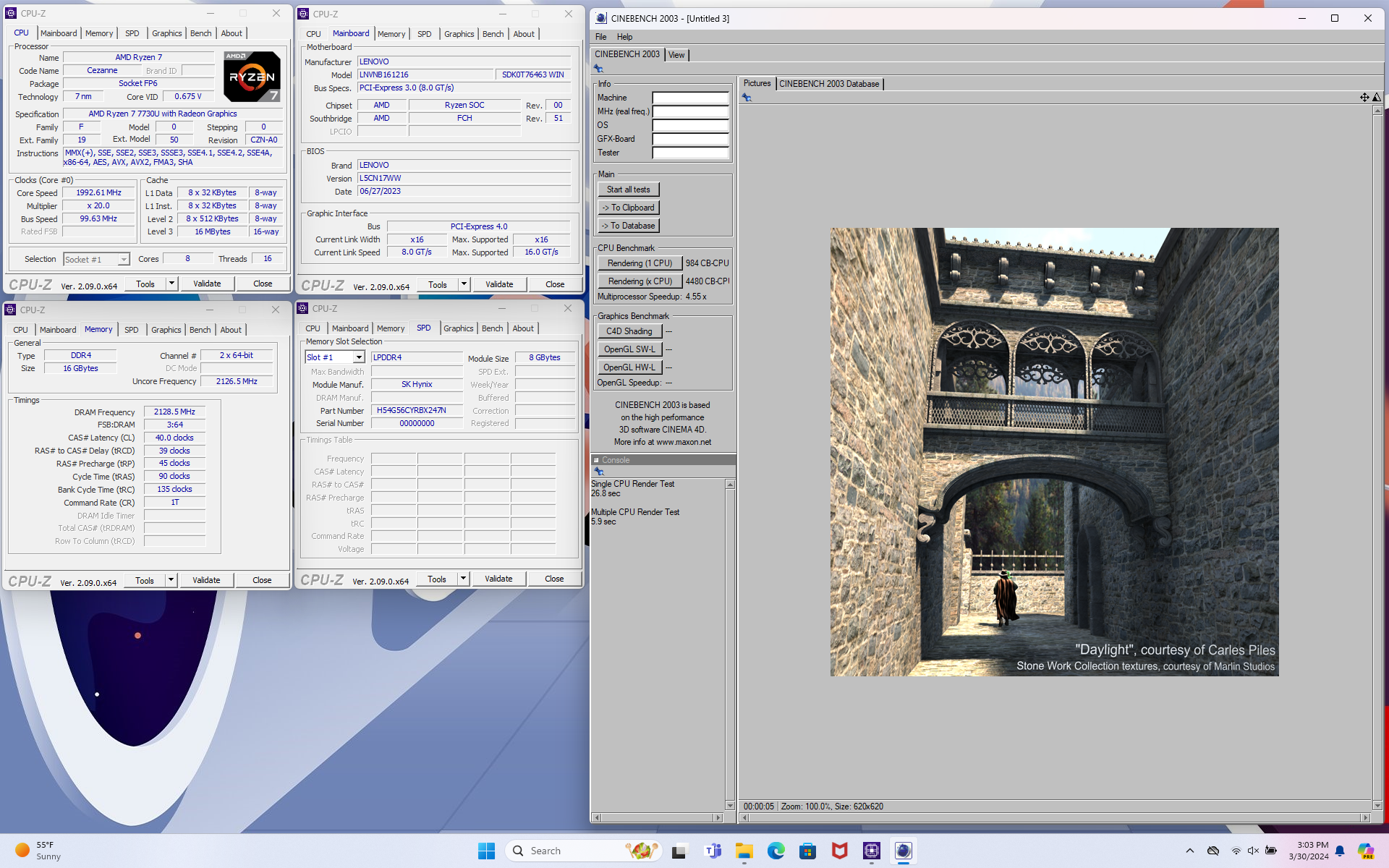Image resolution: width=1389 pixels, height=868 pixels.
Task: Start the OpenGL HW-L test
Action: pos(629,367)
